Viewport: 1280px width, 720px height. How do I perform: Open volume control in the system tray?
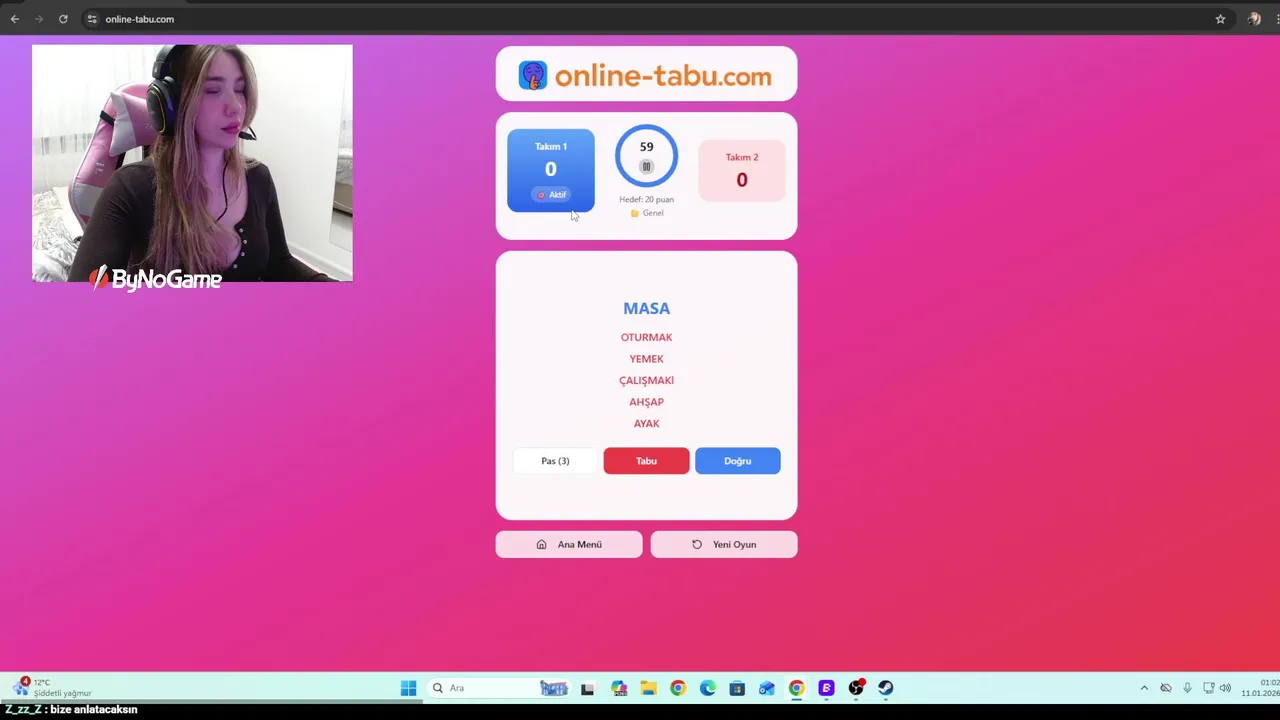click(x=1225, y=688)
